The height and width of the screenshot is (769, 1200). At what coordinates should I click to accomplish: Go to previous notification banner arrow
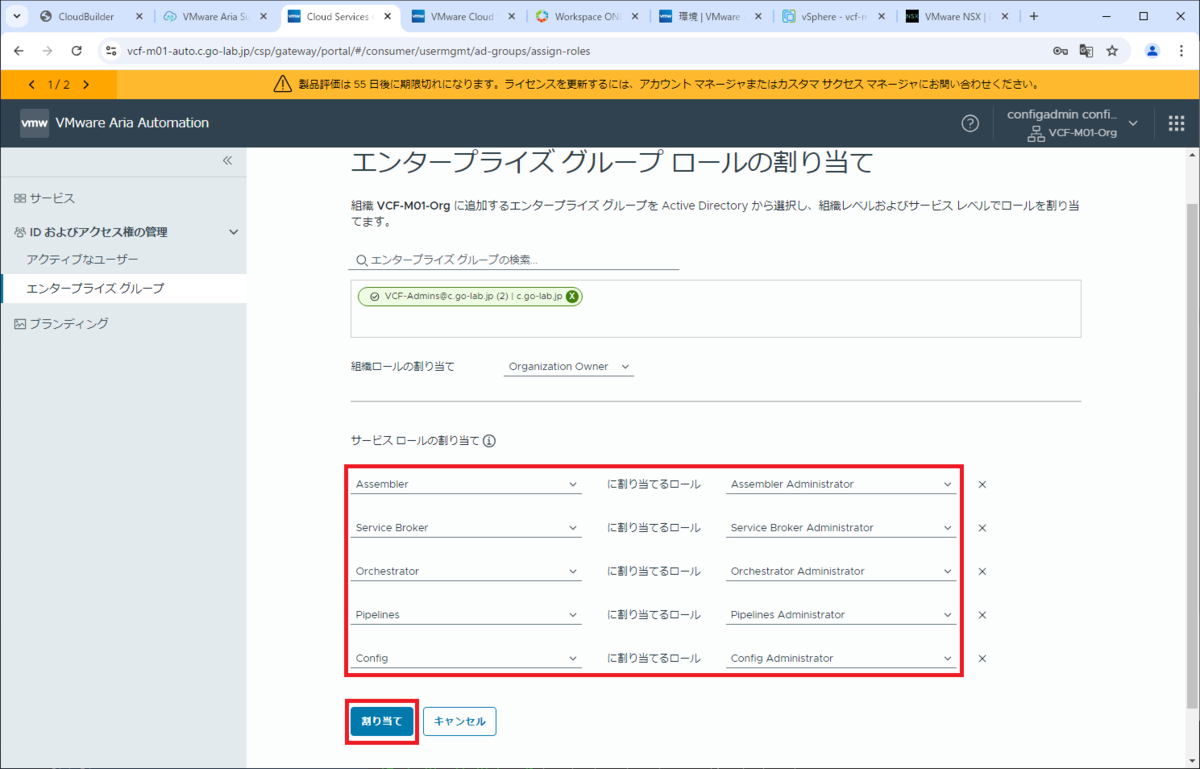31,85
